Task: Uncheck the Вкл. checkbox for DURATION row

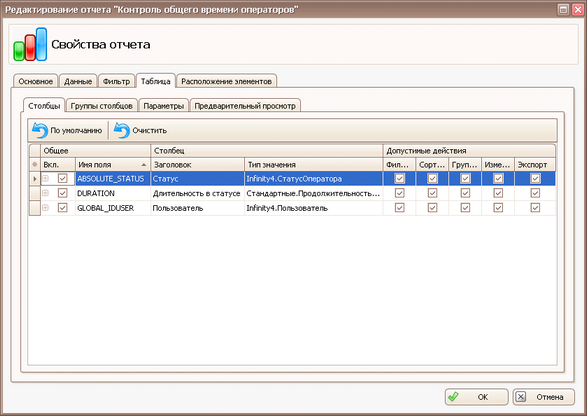Action: 63,193
